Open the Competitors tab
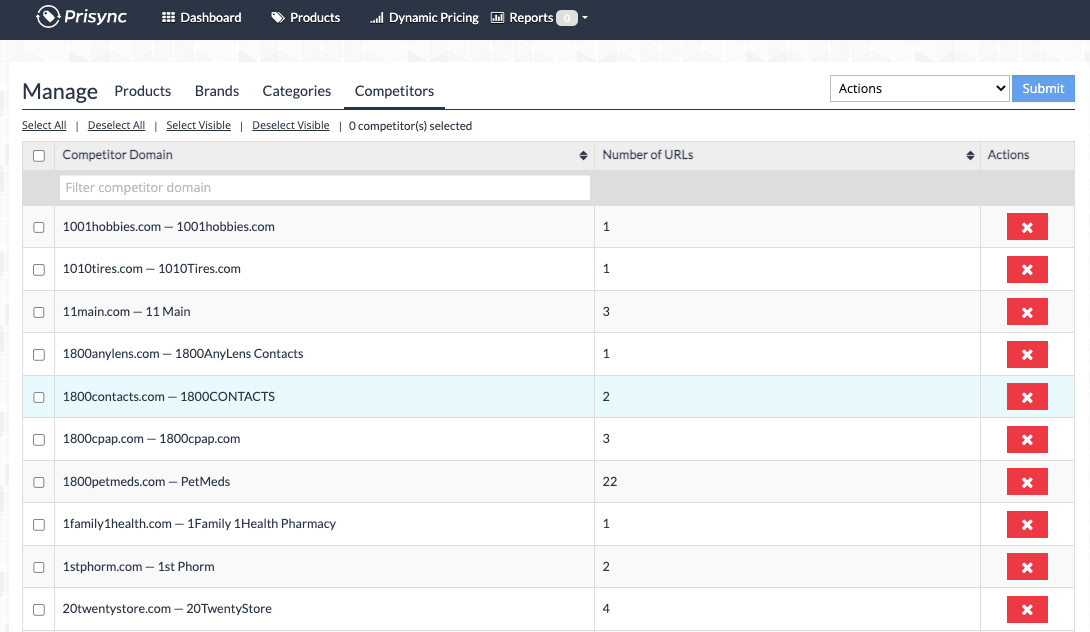Screen dimensions: 1090x632 pyautogui.click(x=394, y=91)
